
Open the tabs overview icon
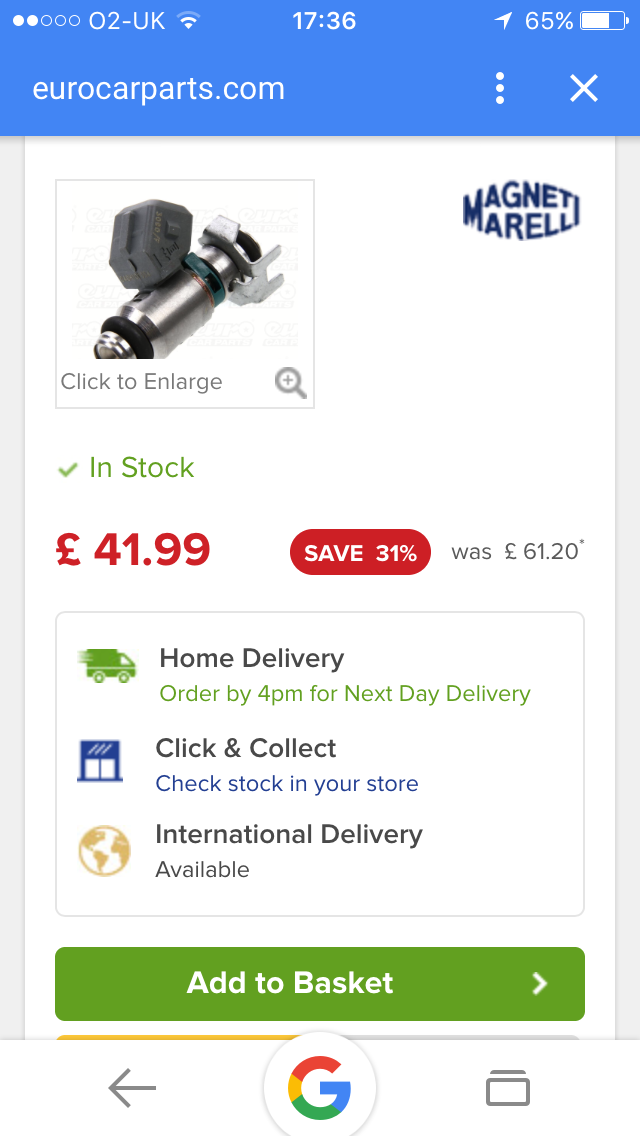508,1088
